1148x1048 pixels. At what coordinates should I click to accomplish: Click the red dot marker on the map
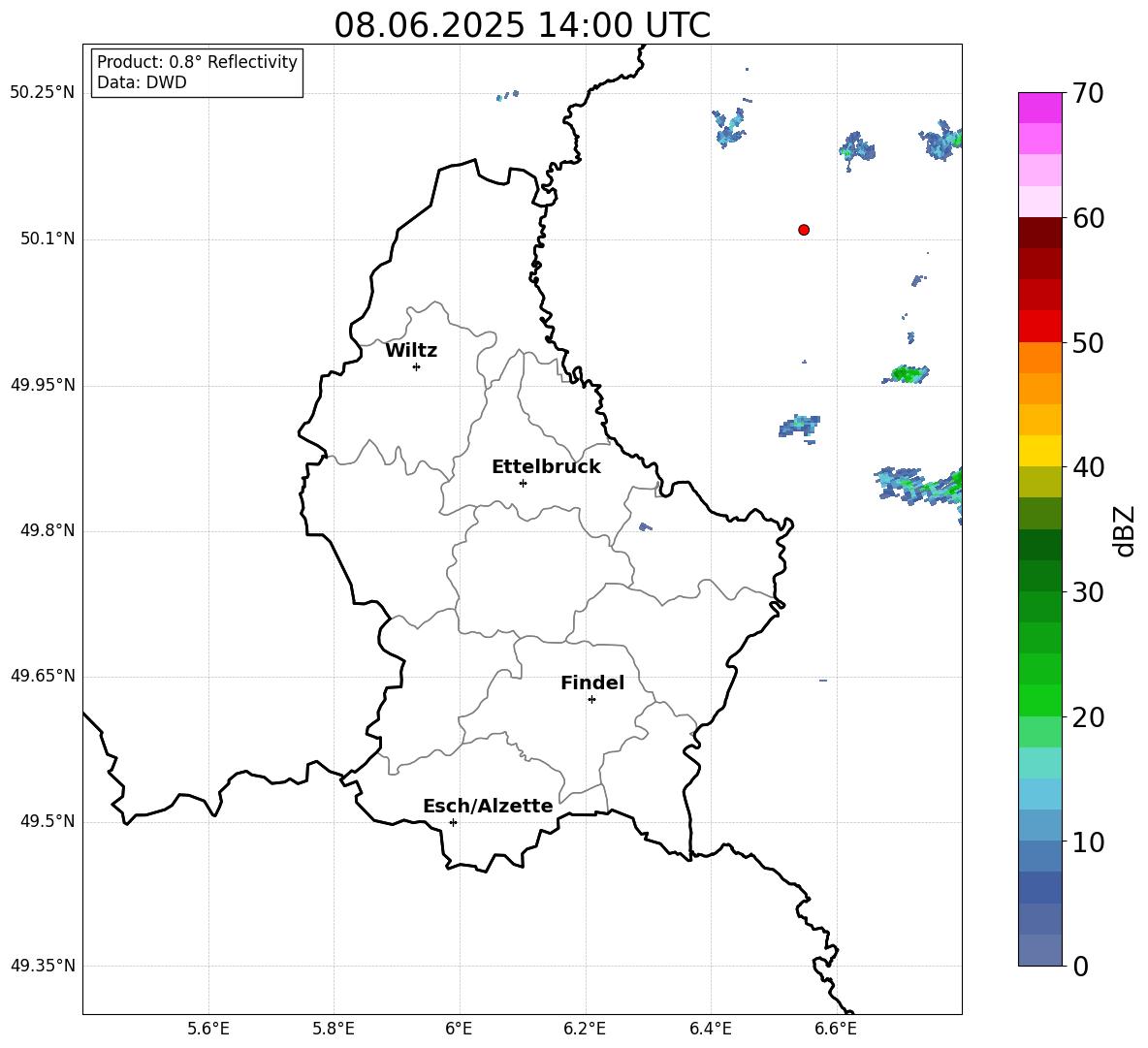click(x=804, y=230)
